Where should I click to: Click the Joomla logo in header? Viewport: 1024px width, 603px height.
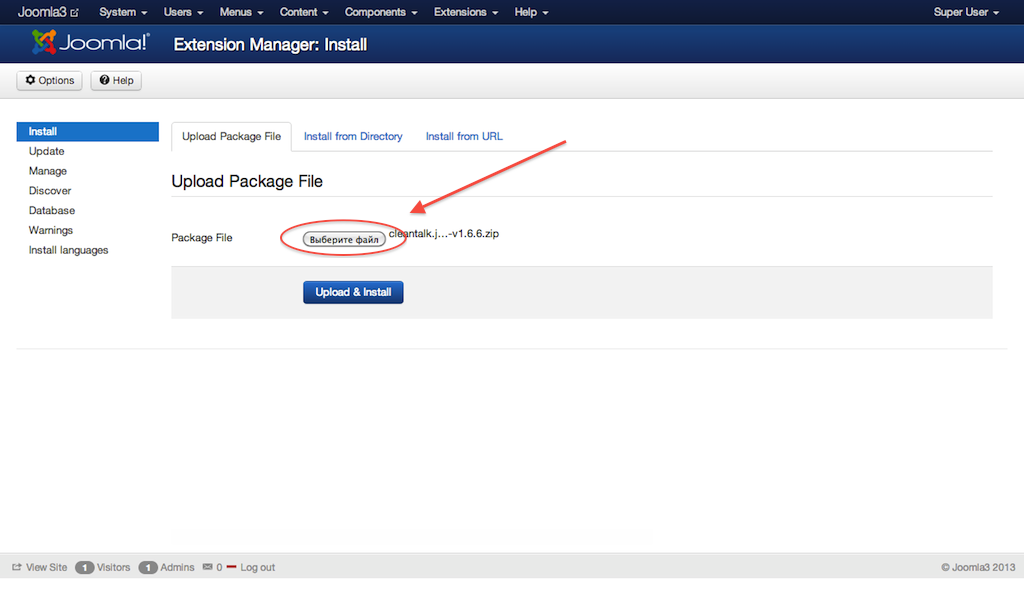tap(91, 43)
